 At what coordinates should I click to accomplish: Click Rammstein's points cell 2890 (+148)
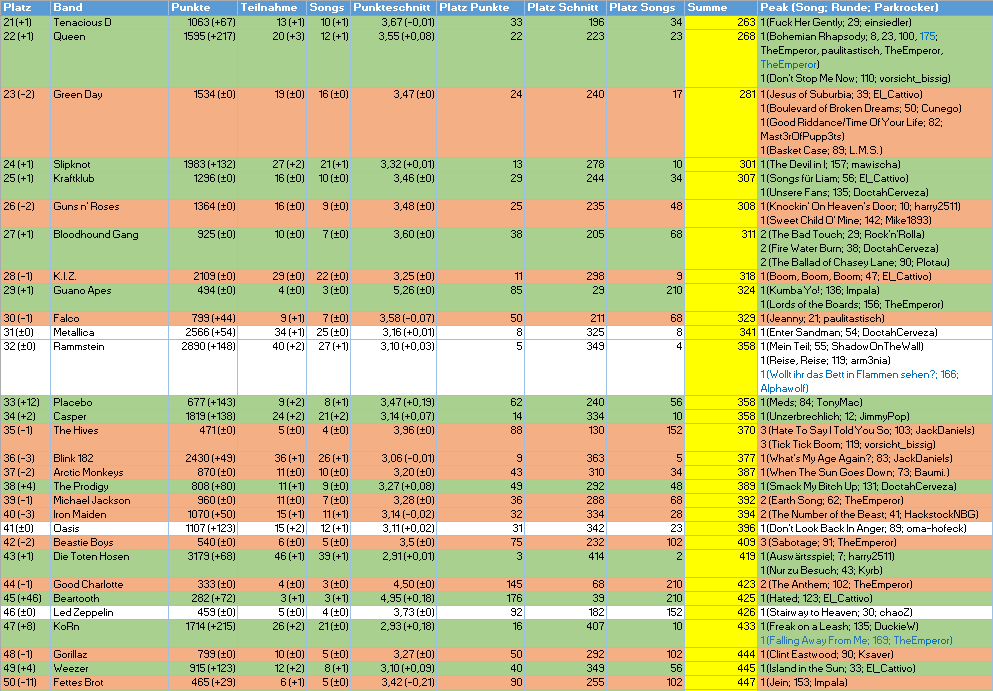203,367
